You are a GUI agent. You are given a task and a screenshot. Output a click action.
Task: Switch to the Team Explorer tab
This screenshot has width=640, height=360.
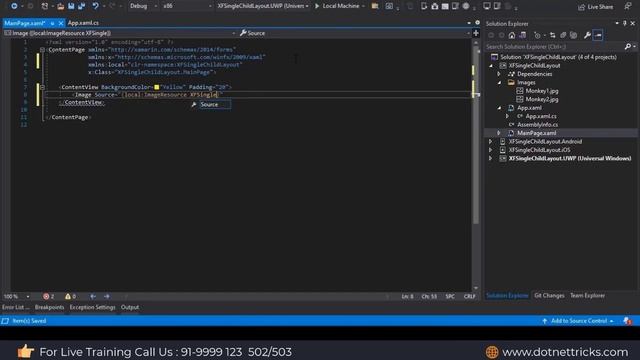(587, 296)
